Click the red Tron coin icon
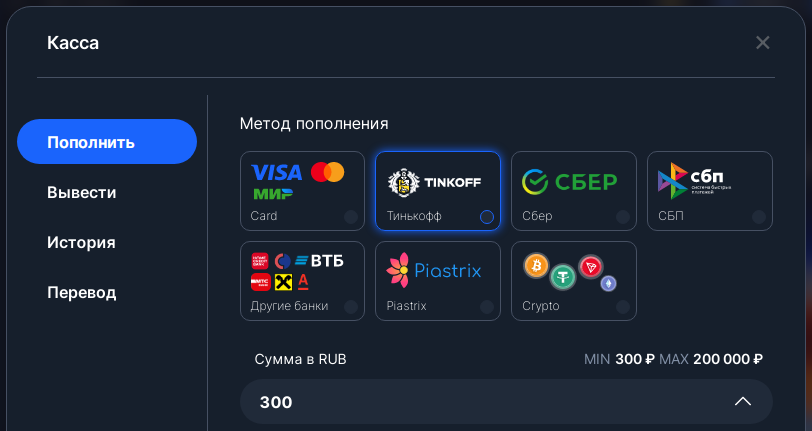This screenshot has height=431, width=812. point(591,267)
